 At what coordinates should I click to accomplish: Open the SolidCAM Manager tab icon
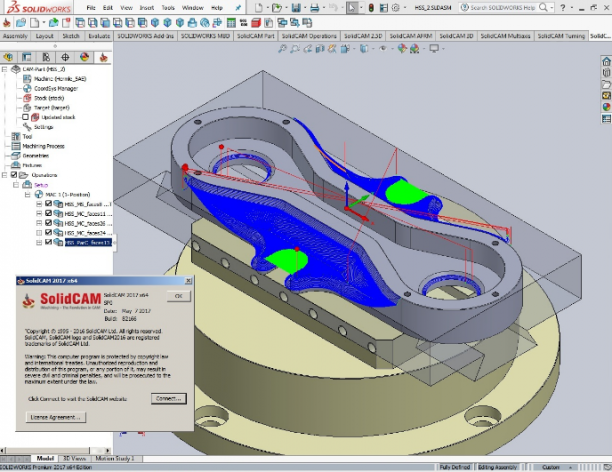pyautogui.click(x=103, y=57)
